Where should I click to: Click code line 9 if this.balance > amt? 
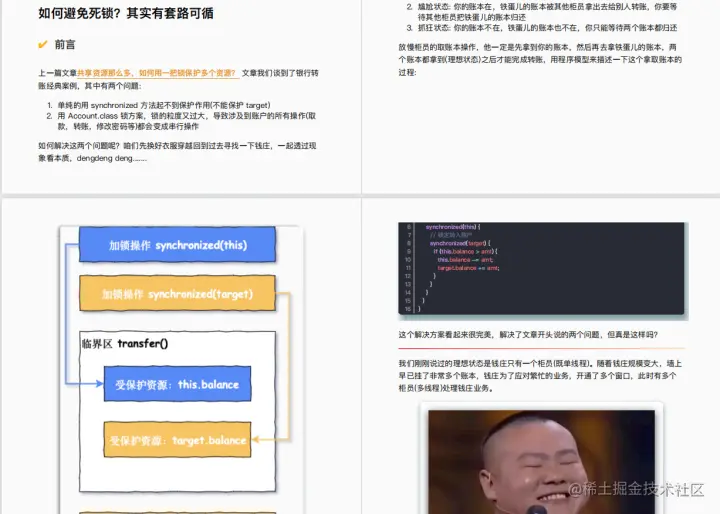465,251
